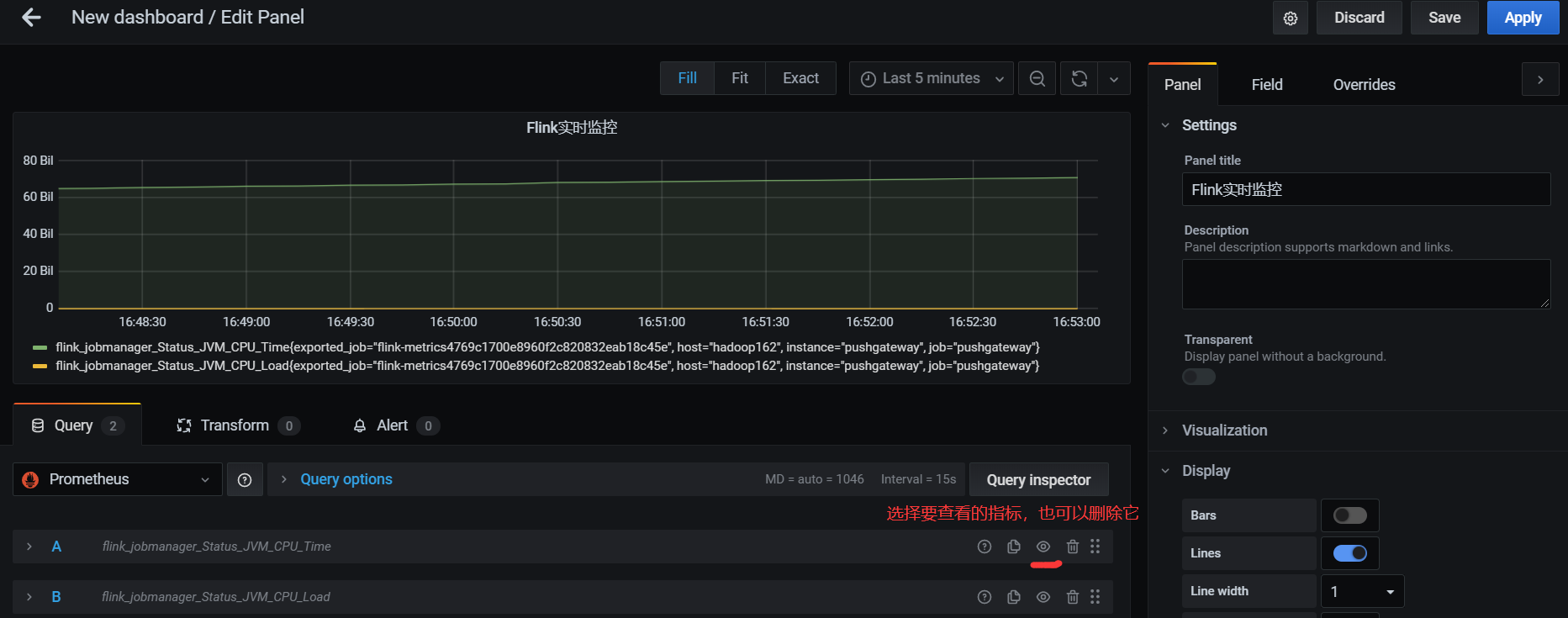Click the Query tab database icon
This screenshot has width=1568, height=618.
click(x=38, y=425)
